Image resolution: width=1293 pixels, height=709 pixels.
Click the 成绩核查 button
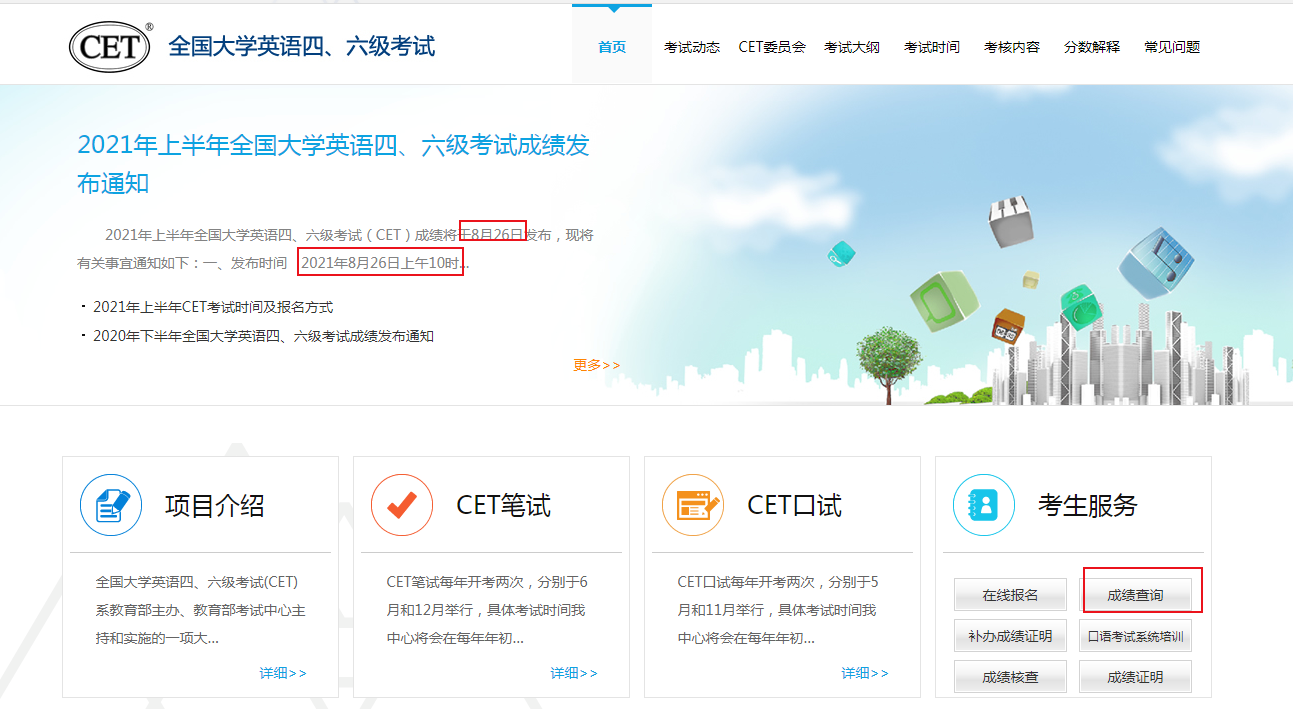point(1010,677)
